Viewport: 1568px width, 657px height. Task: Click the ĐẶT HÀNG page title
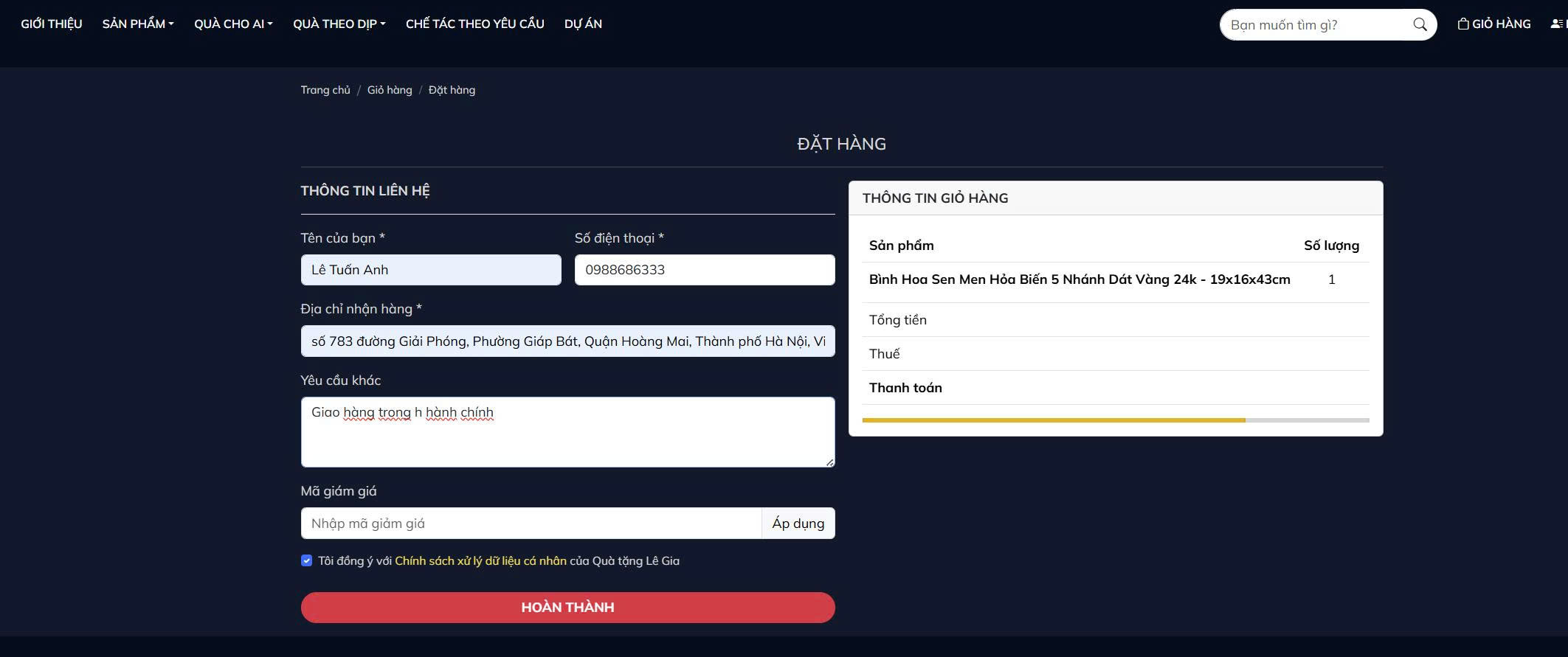click(x=841, y=144)
